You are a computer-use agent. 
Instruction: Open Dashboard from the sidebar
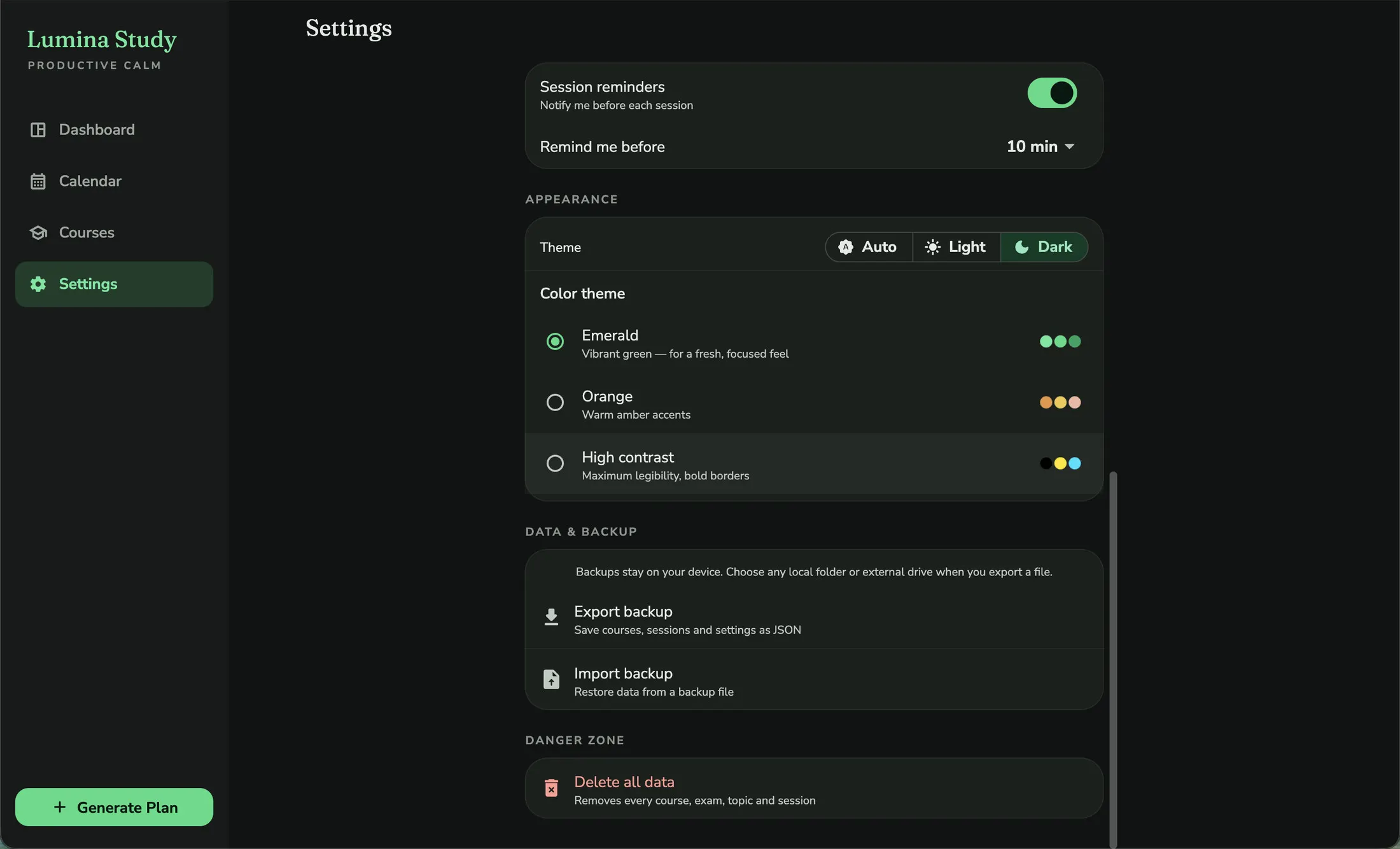[x=115, y=130]
